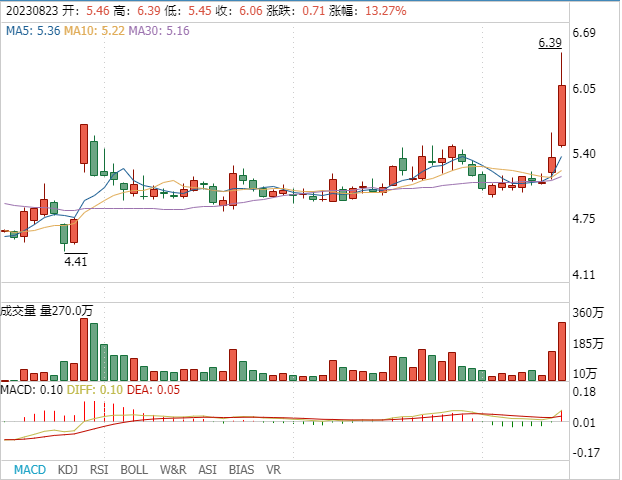The image size is (622, 480).
Task: Select the last red volume bar
Action: (562, 351)
